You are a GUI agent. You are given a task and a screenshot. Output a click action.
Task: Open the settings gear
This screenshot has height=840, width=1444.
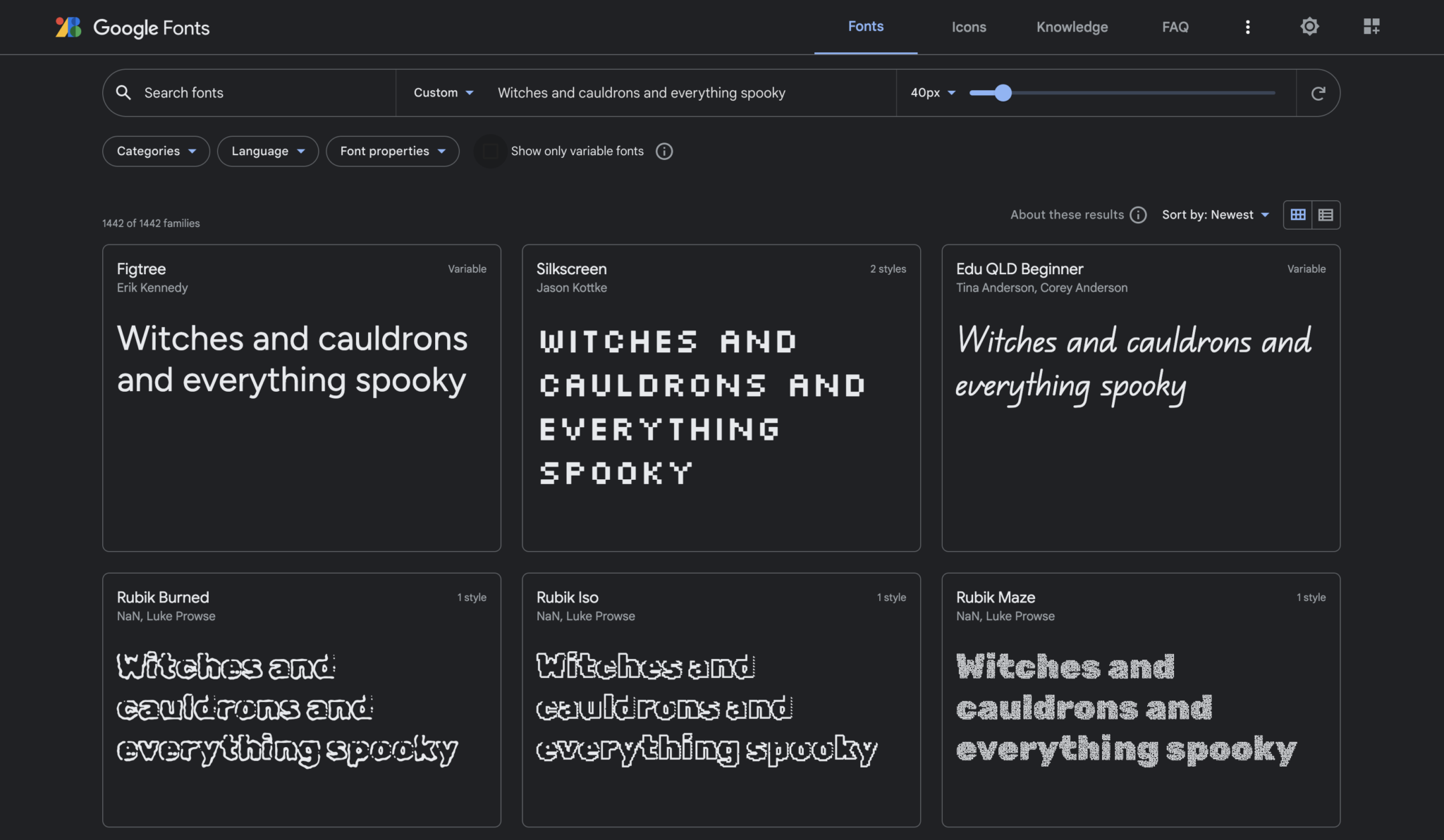tap(1309, 27)
